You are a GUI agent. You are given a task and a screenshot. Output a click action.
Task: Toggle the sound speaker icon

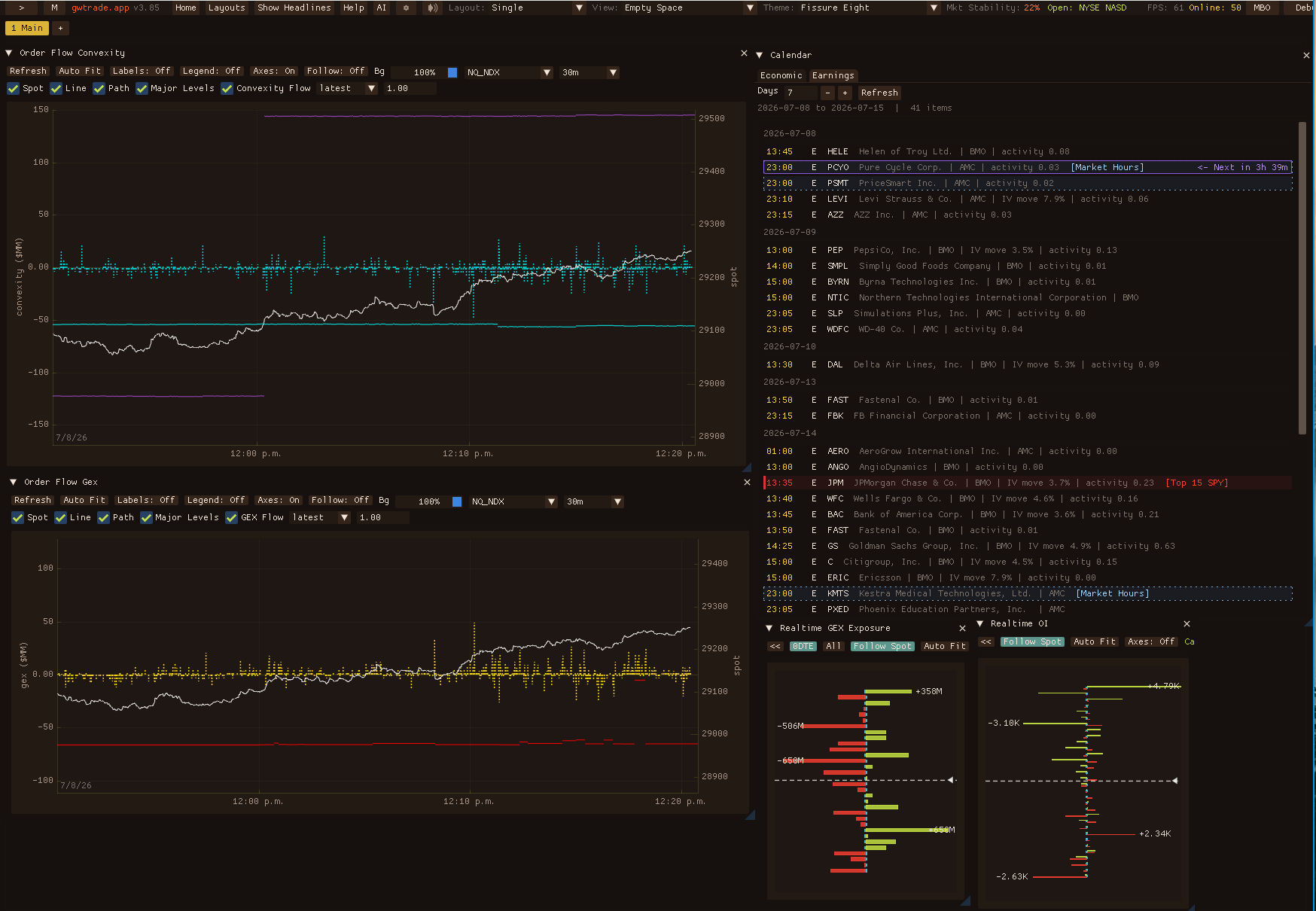[431, 8]
